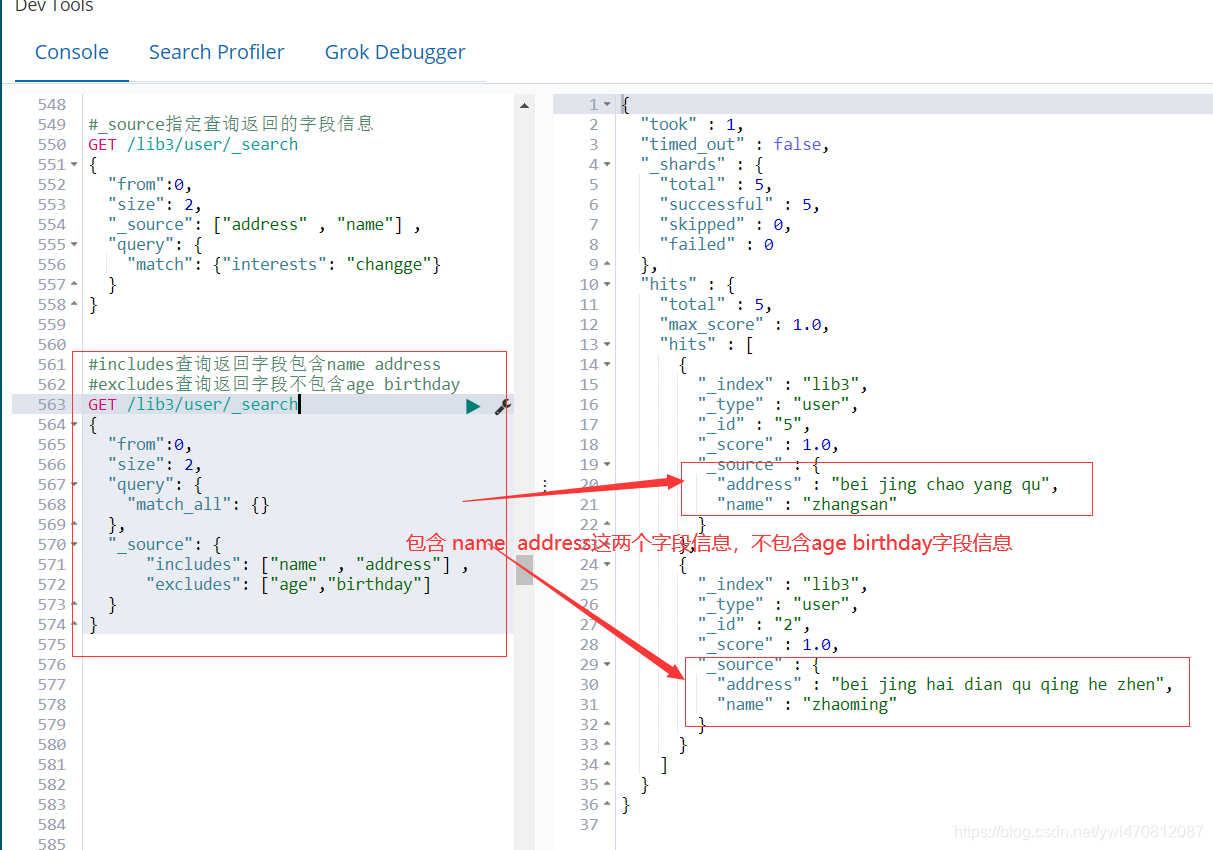Run the request at line 563 with the green play icon
Screen dimensions: 1213x850
click(473, 406)
